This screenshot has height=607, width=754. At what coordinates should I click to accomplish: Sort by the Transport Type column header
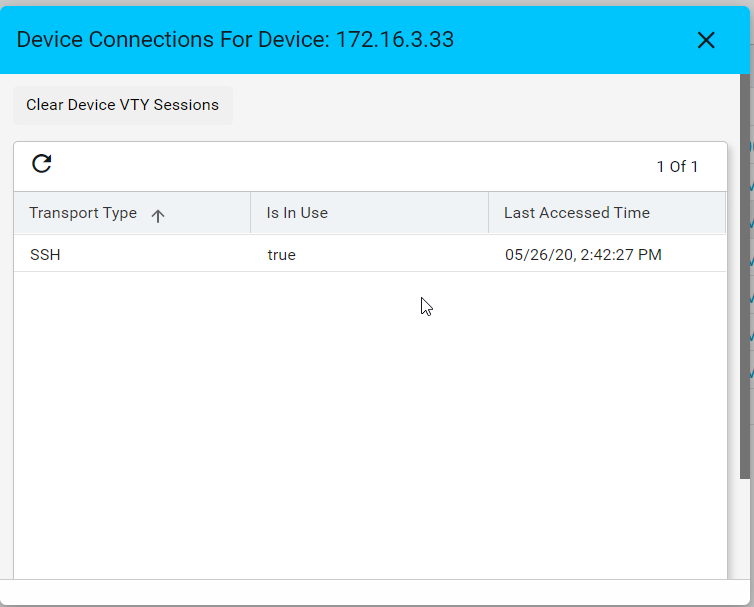[83, 213]
